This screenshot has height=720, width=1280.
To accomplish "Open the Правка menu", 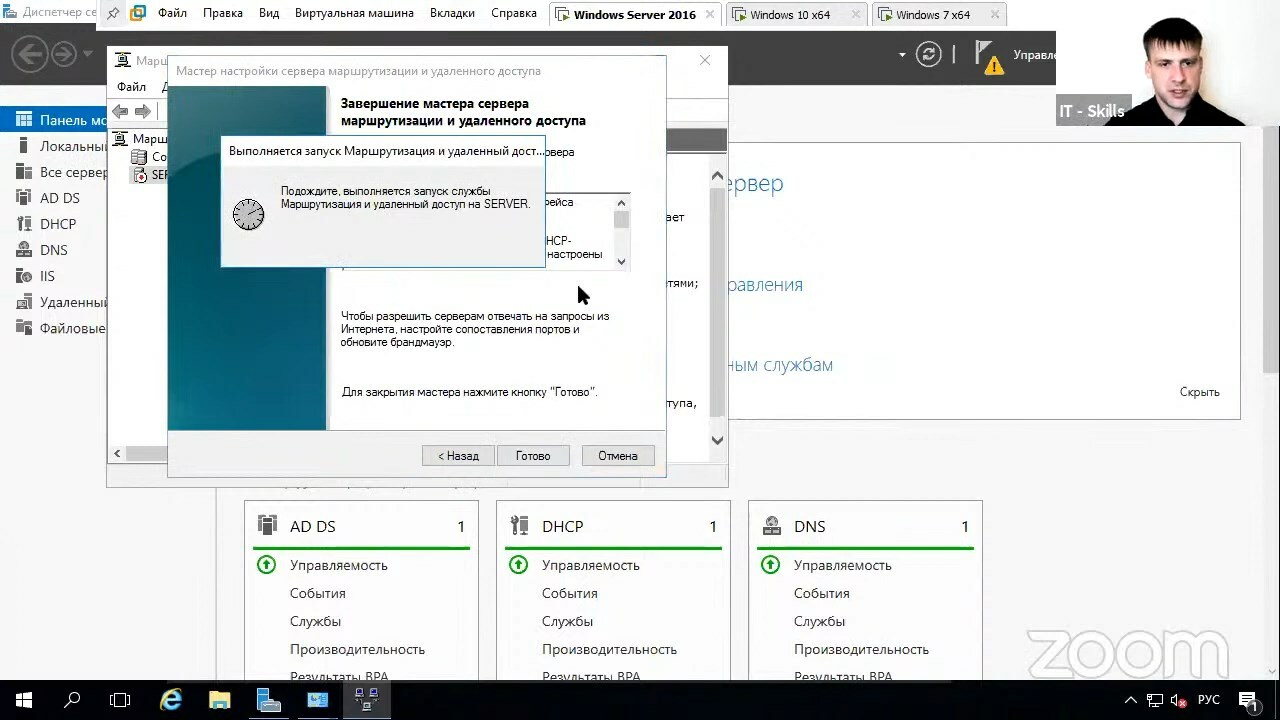I will [x=222, y=14].
